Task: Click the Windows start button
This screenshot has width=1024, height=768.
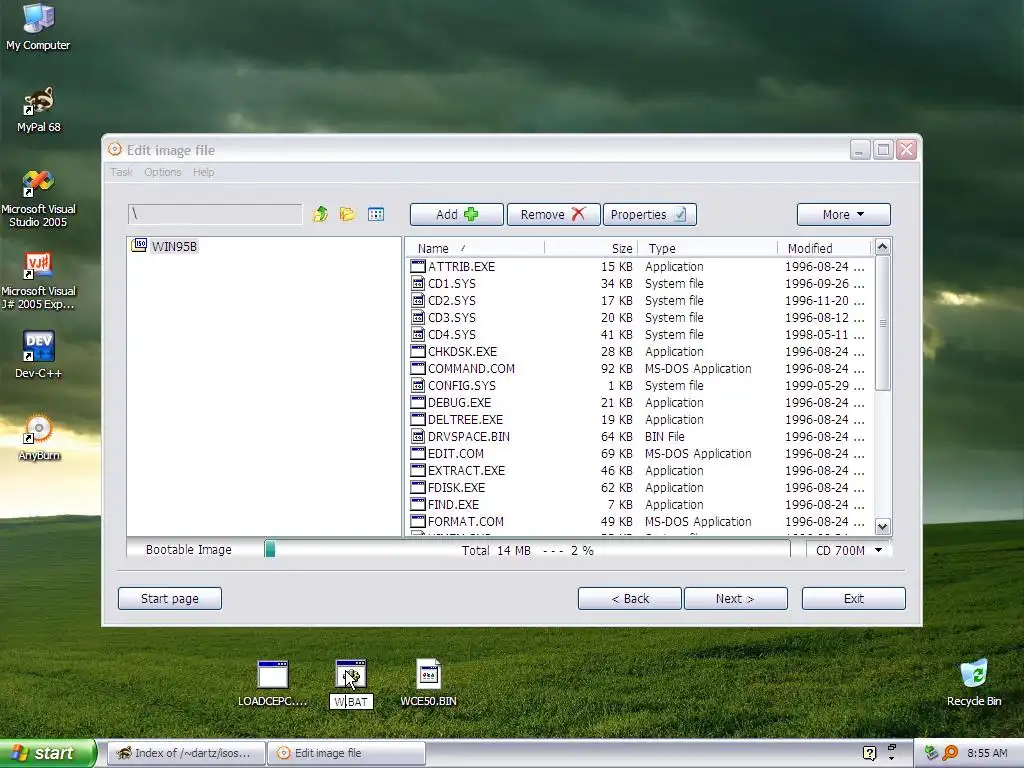Action: click(x=48, y=753)
